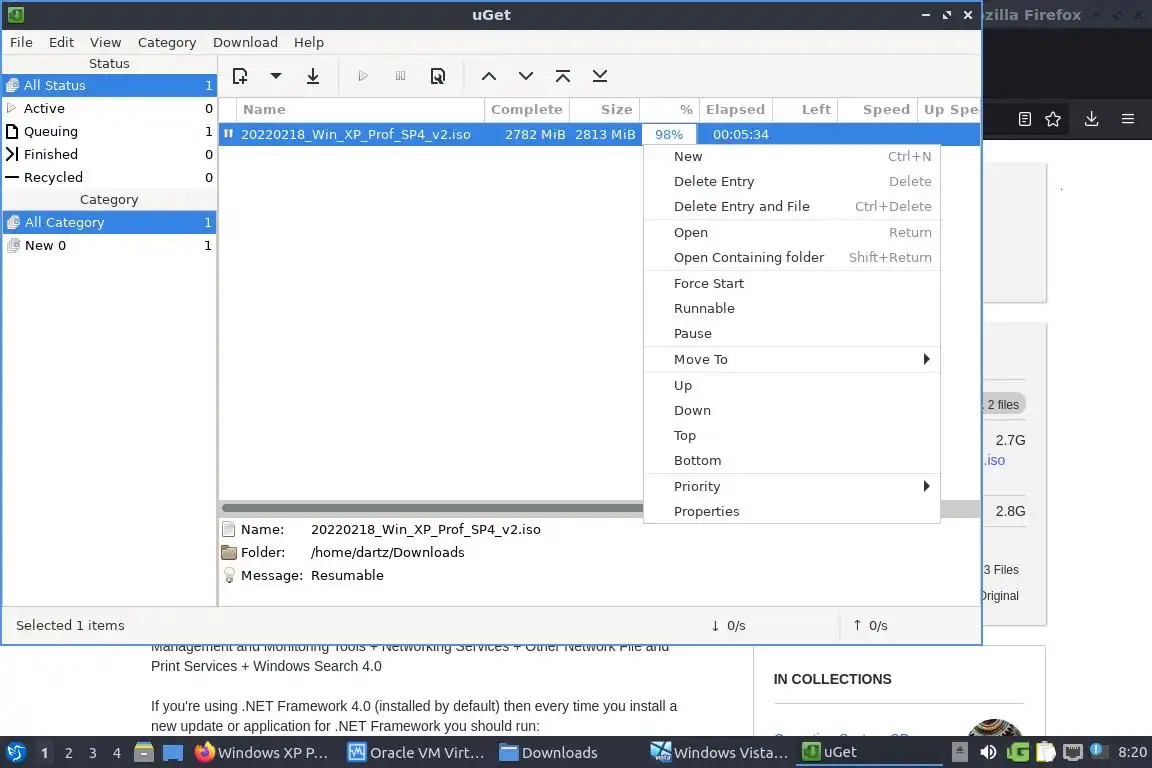This screenshot has width=1152, height=768.
Task: Select the Recycled status filter
Action: point(109,177)
